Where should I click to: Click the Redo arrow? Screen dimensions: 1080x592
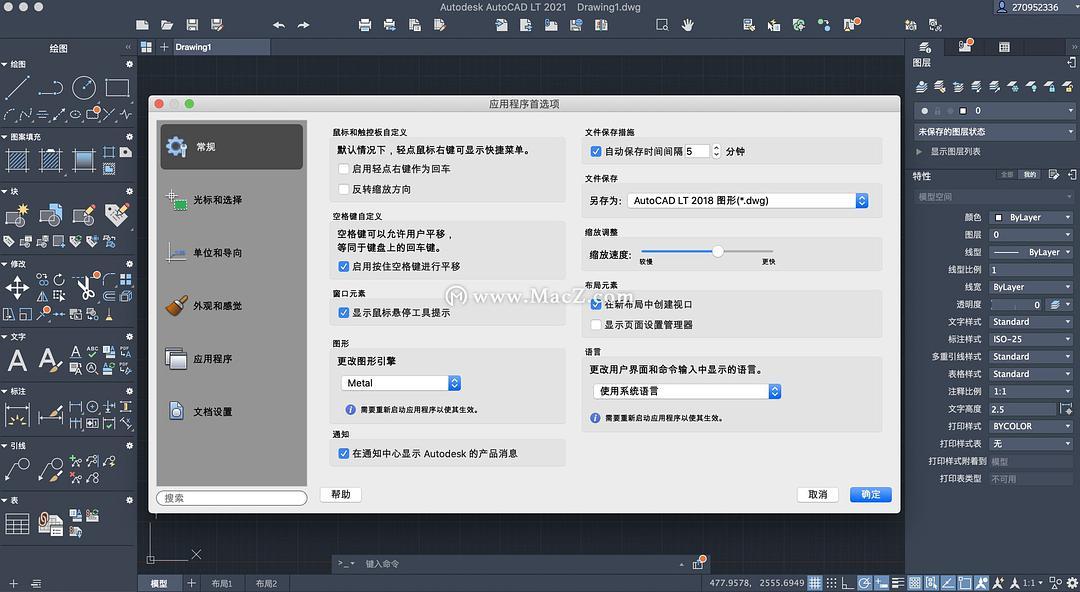[304, 25]
